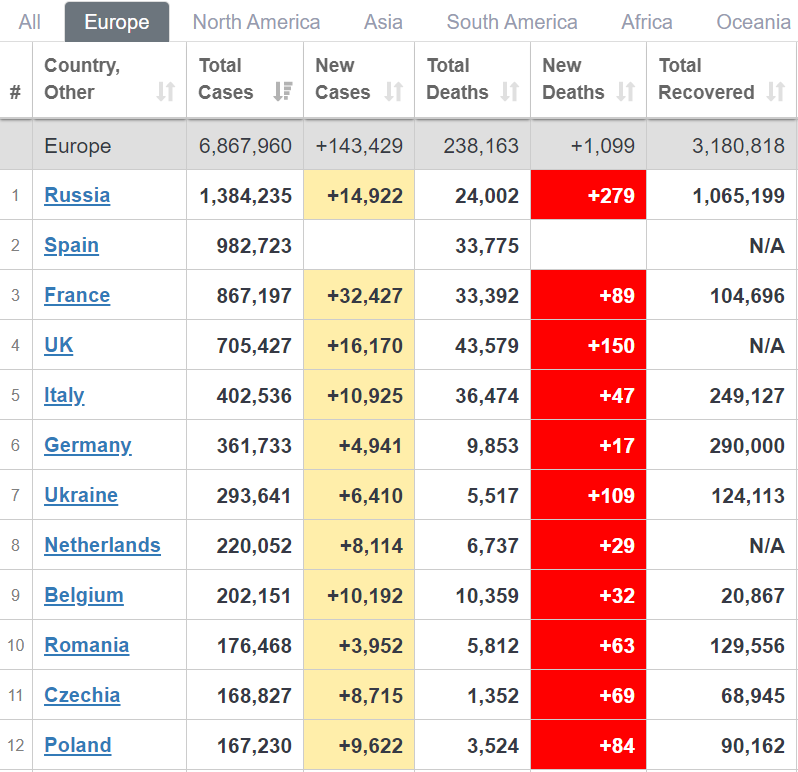Image resolution: width=798 pixels, height=772 pixels.
Task: Open France country page
Action: tap(77, 295)
